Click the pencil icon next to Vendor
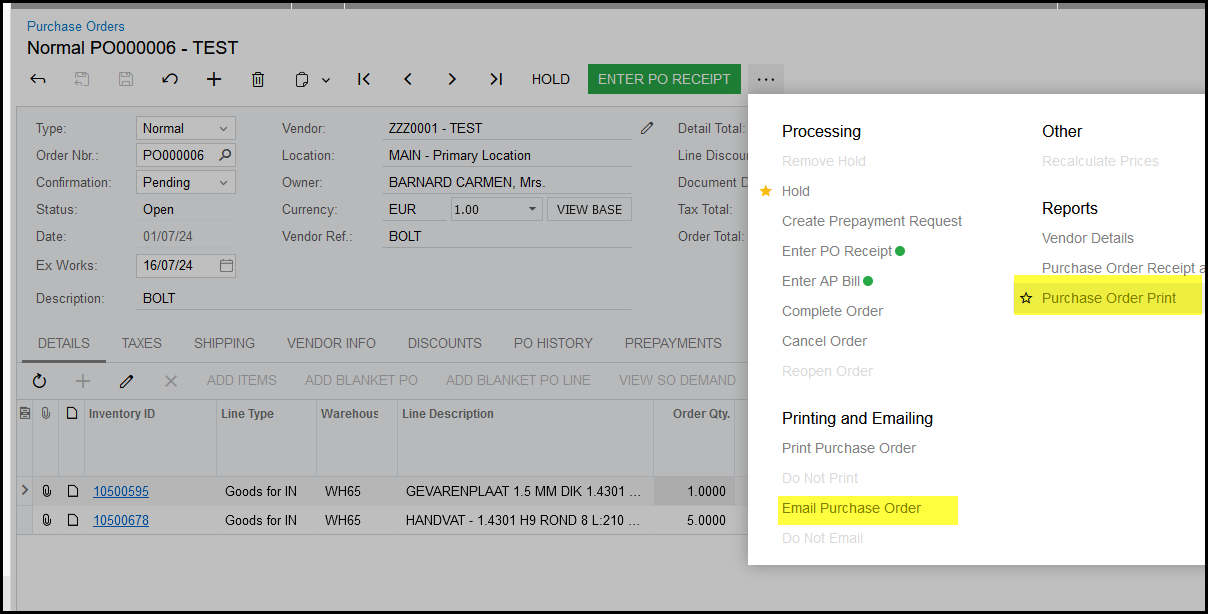 (x=647, y=128)
